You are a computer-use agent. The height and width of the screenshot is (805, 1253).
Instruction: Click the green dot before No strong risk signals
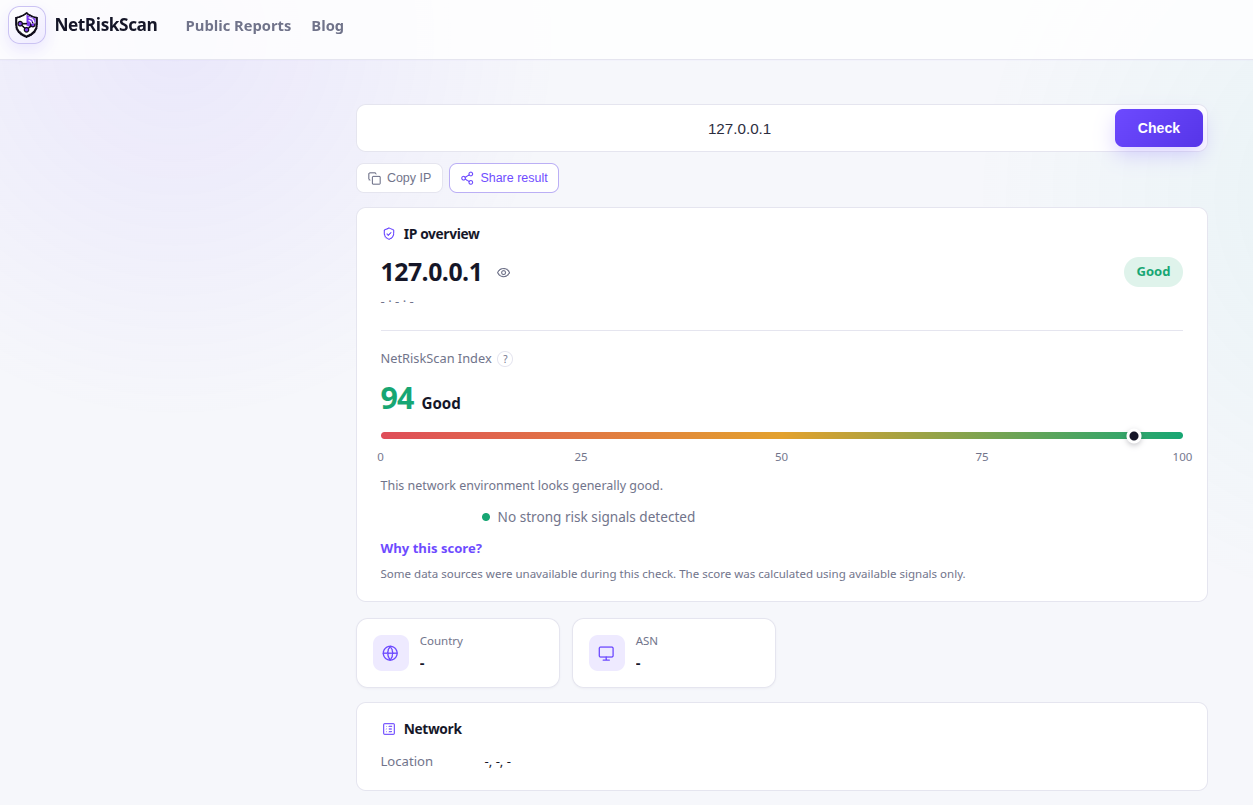point(486,517)
